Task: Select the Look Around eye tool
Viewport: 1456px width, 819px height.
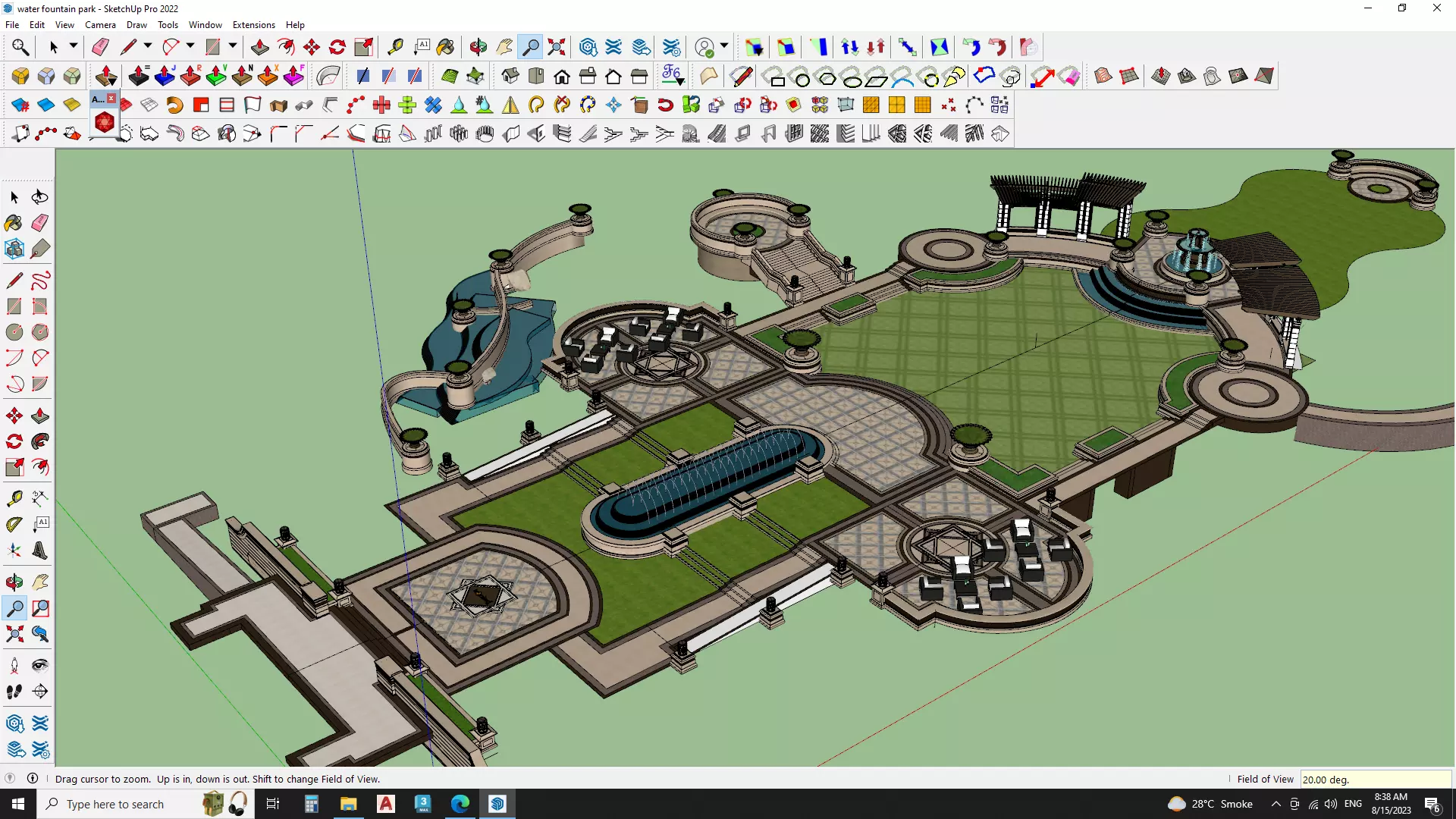Action: pyautogui.click(x=40, y=666)
